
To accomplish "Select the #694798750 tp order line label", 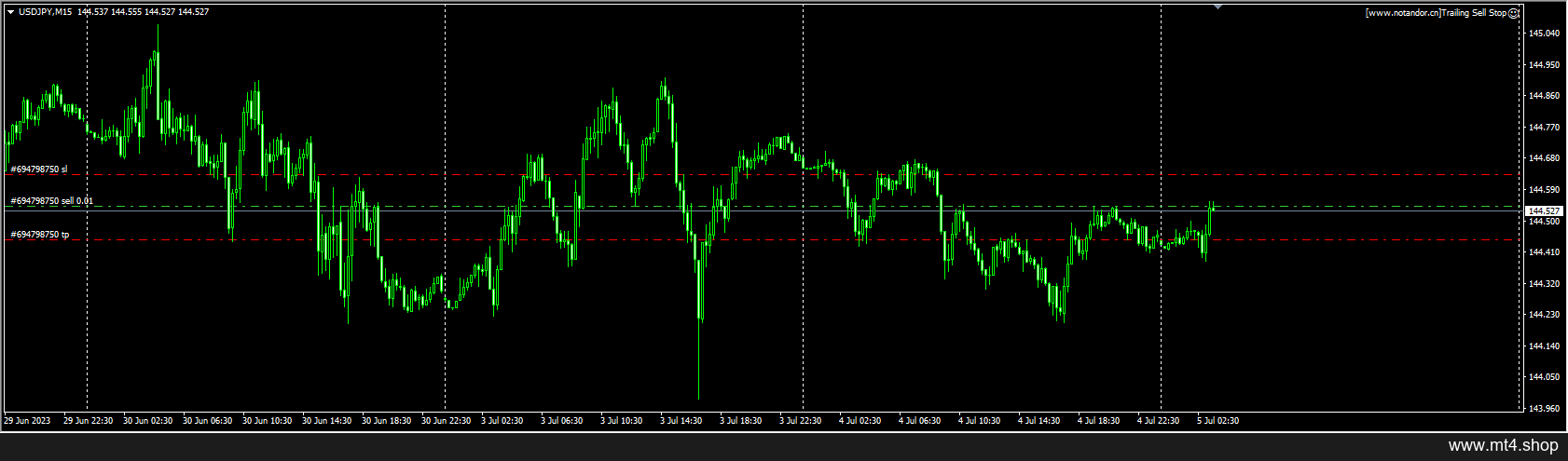I will point(39,235).
